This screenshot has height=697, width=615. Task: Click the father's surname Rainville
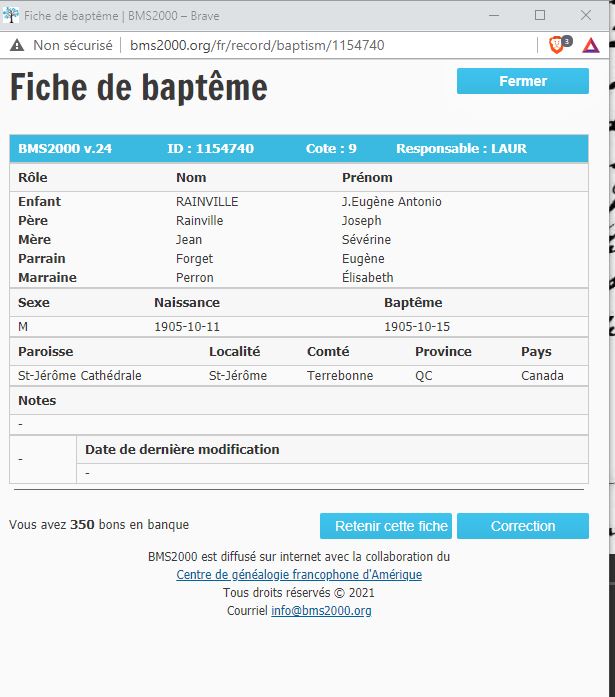200,221
